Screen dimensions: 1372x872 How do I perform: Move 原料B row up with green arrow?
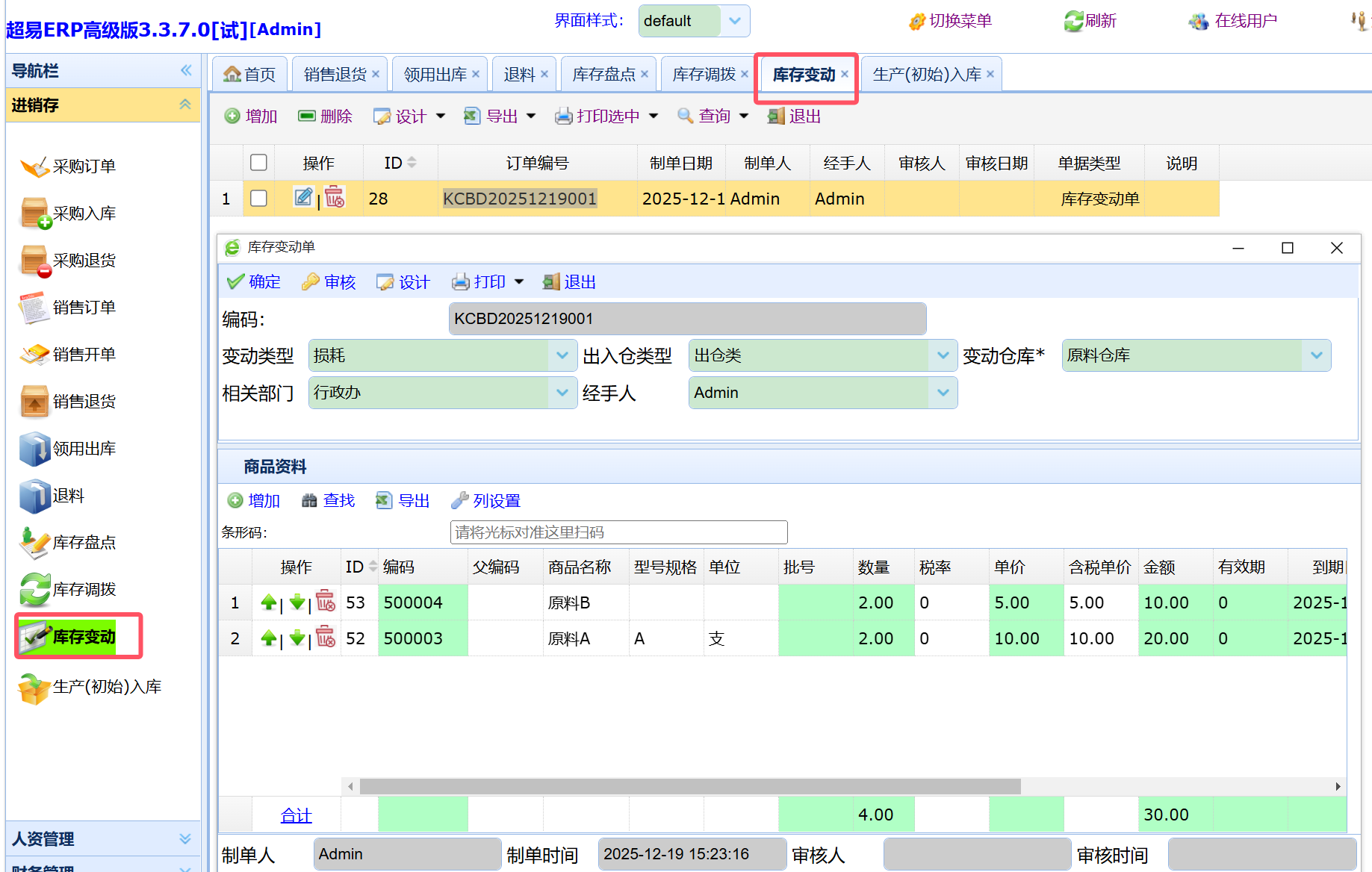coord(269,602)
